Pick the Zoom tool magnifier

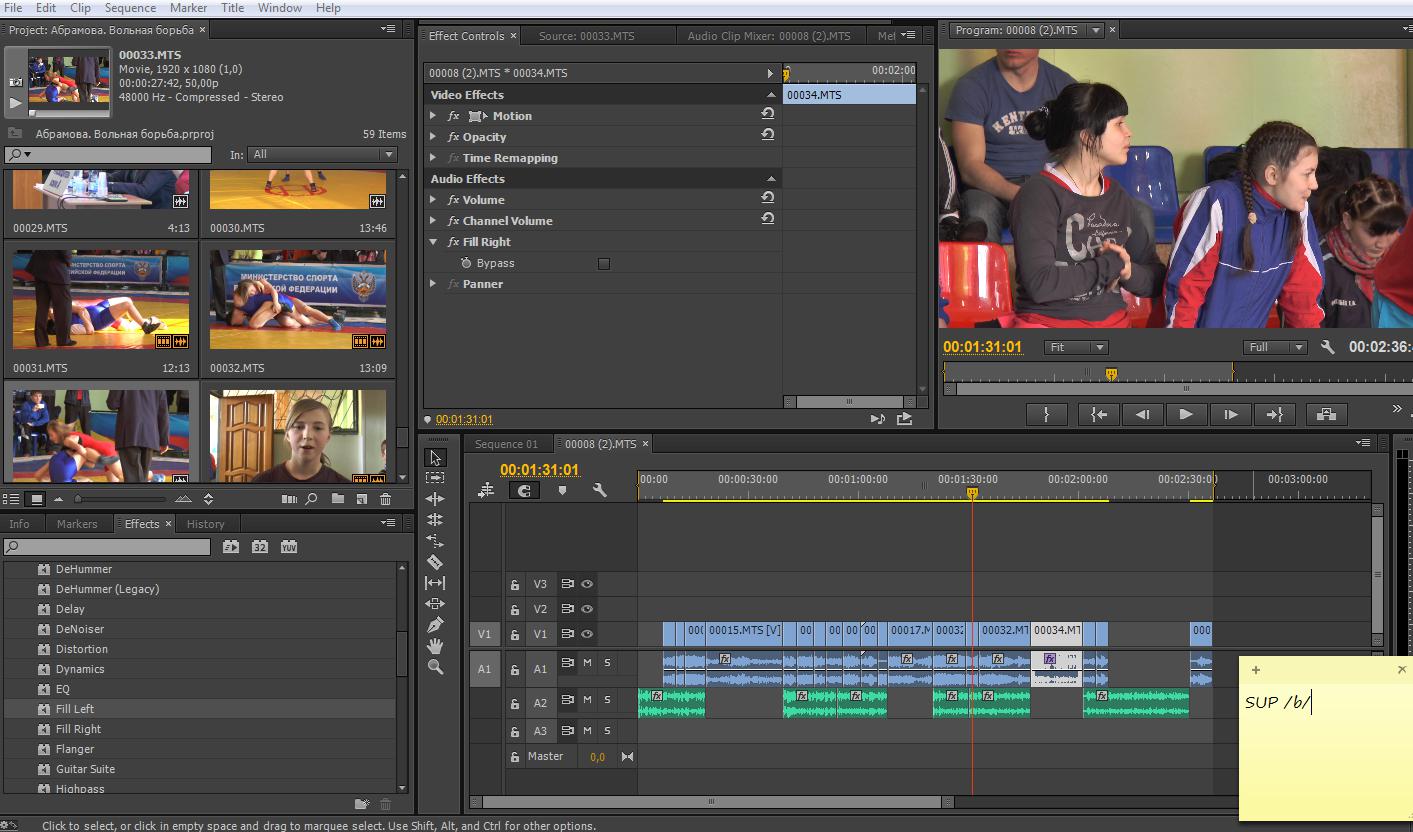[435, 667]
